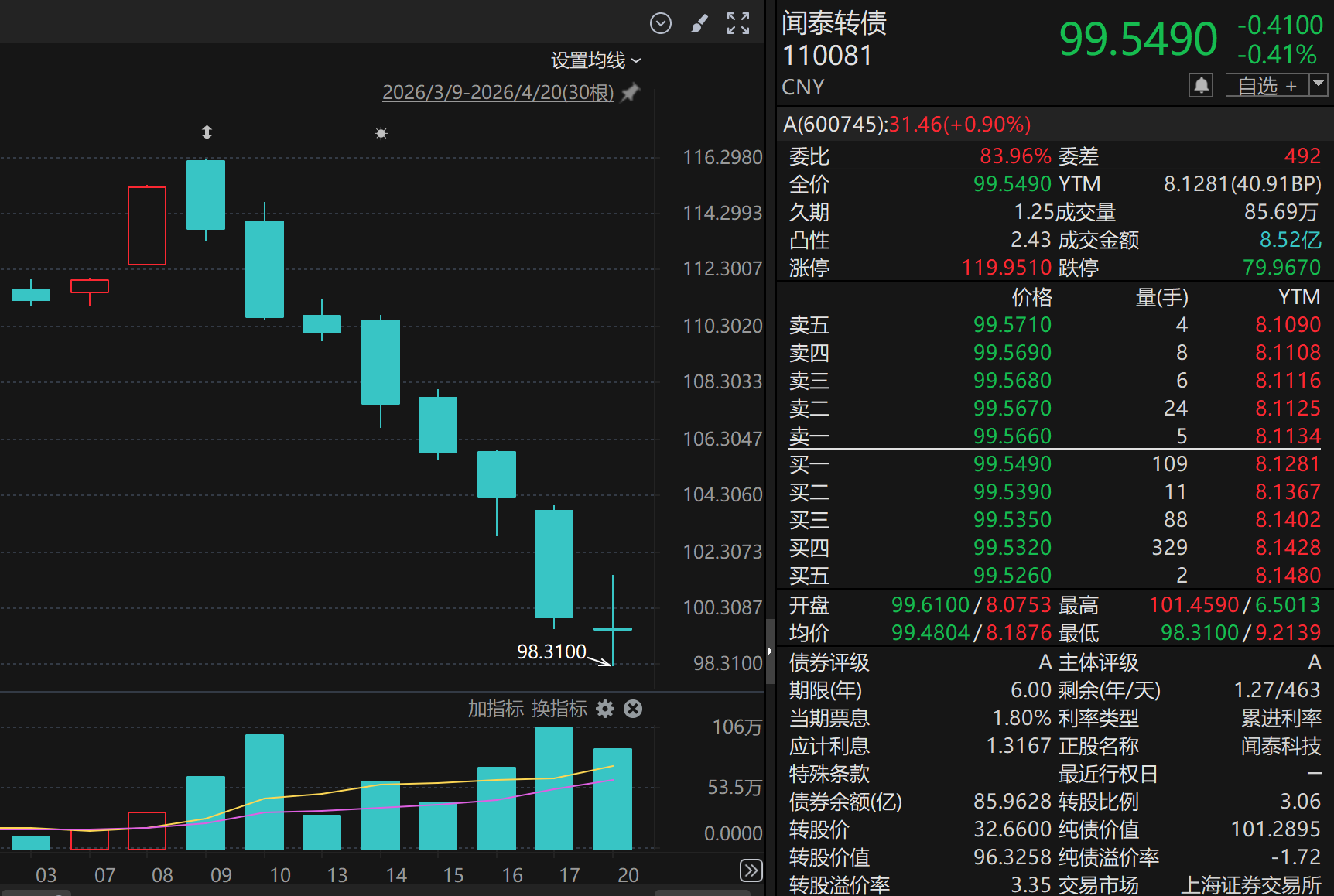Click the sparkle marker on the chart

(x=381, y=132)
